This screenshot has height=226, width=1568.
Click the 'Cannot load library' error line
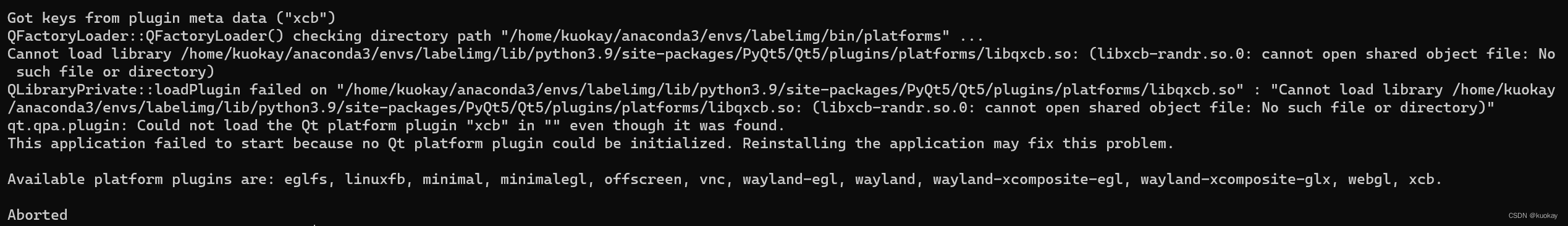point(781,54)
